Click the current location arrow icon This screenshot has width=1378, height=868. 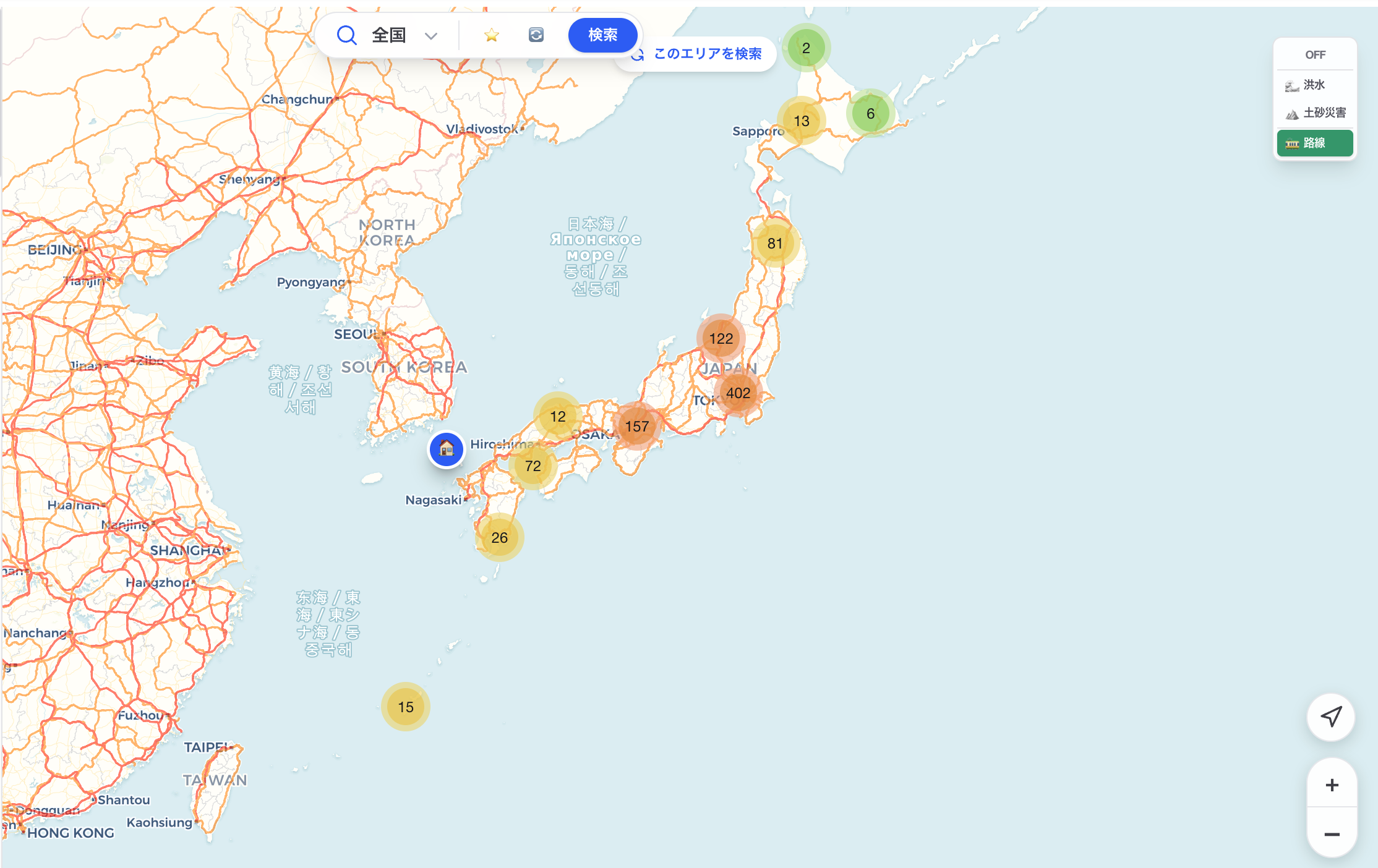coord(1331,717)
